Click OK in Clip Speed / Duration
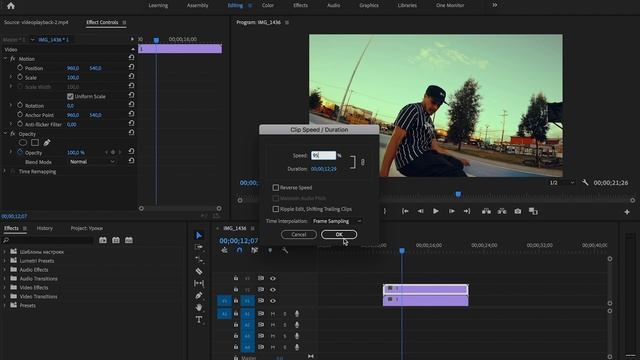 [339, 234]
